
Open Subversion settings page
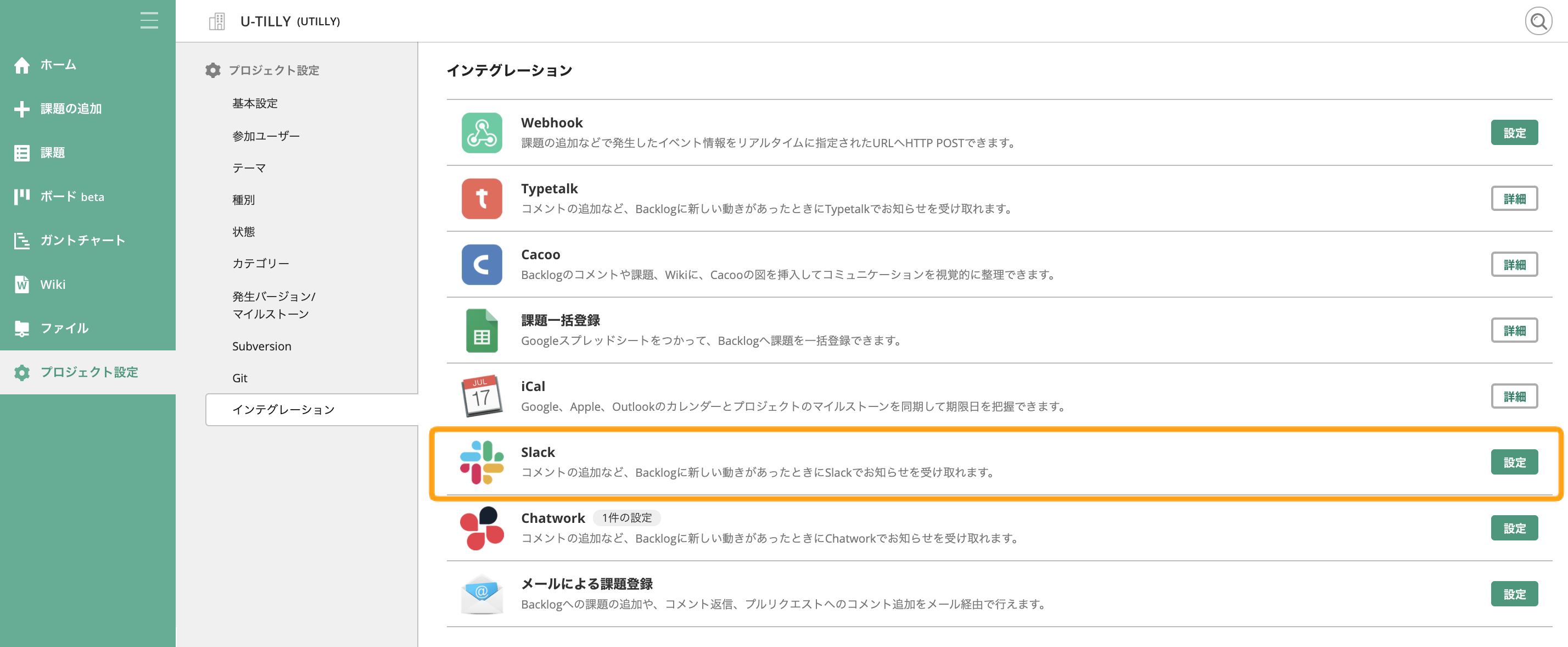pos(262,347)
